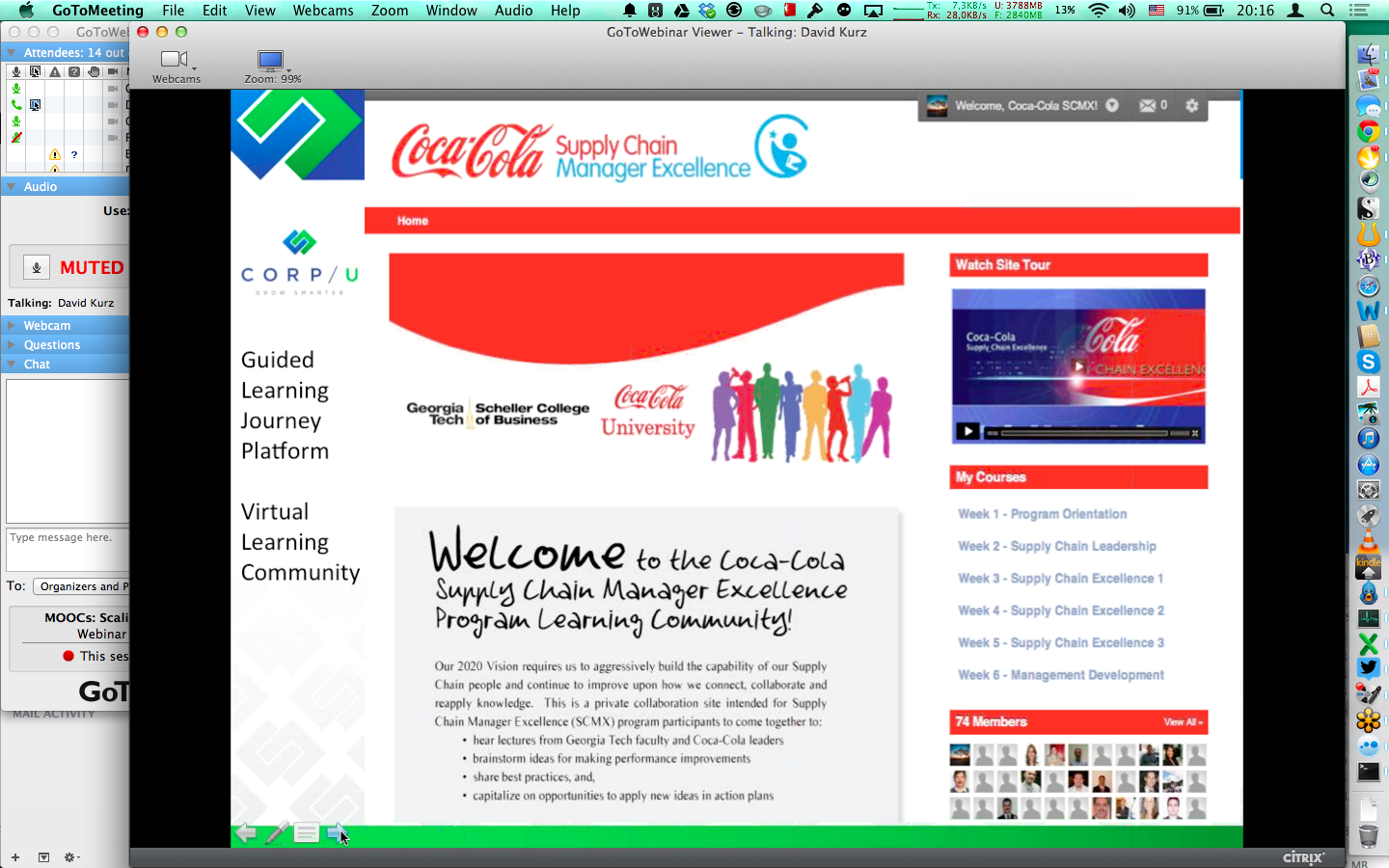Open Google Chrome from the Dock
The image size is (1389, 868).
click(1368, 131)
